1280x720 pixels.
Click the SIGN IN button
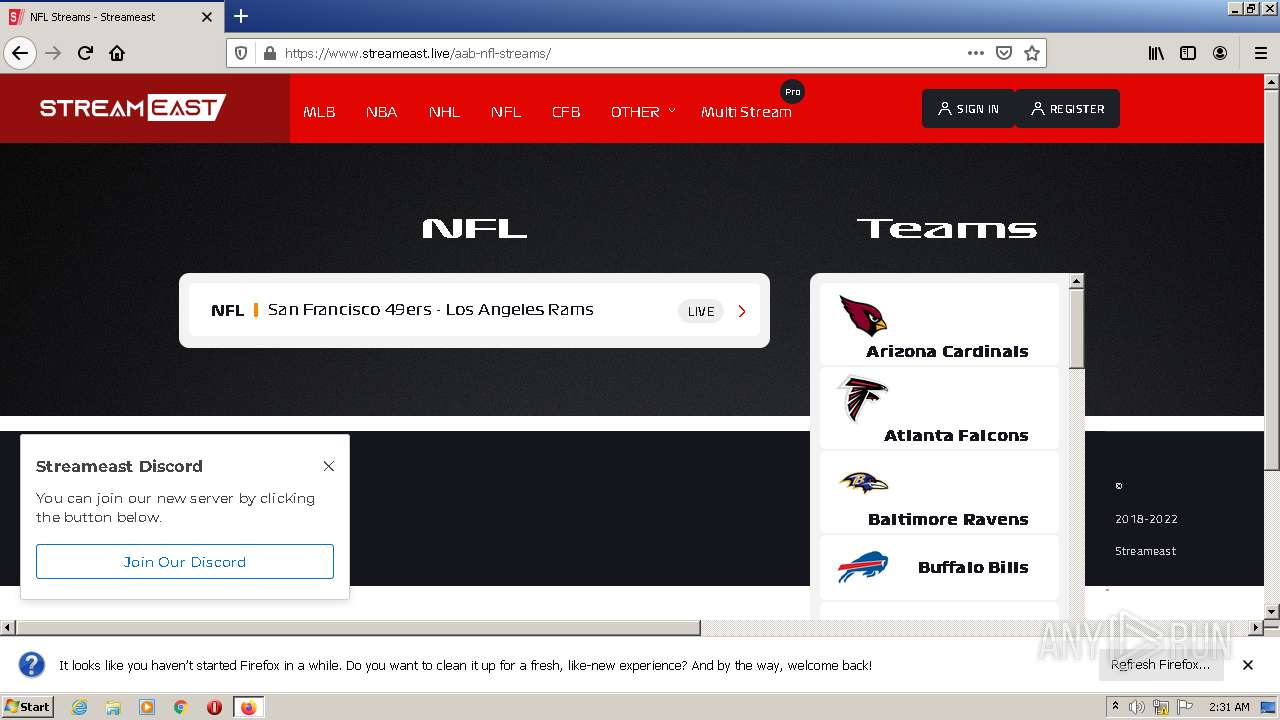(x=968, y=109)
